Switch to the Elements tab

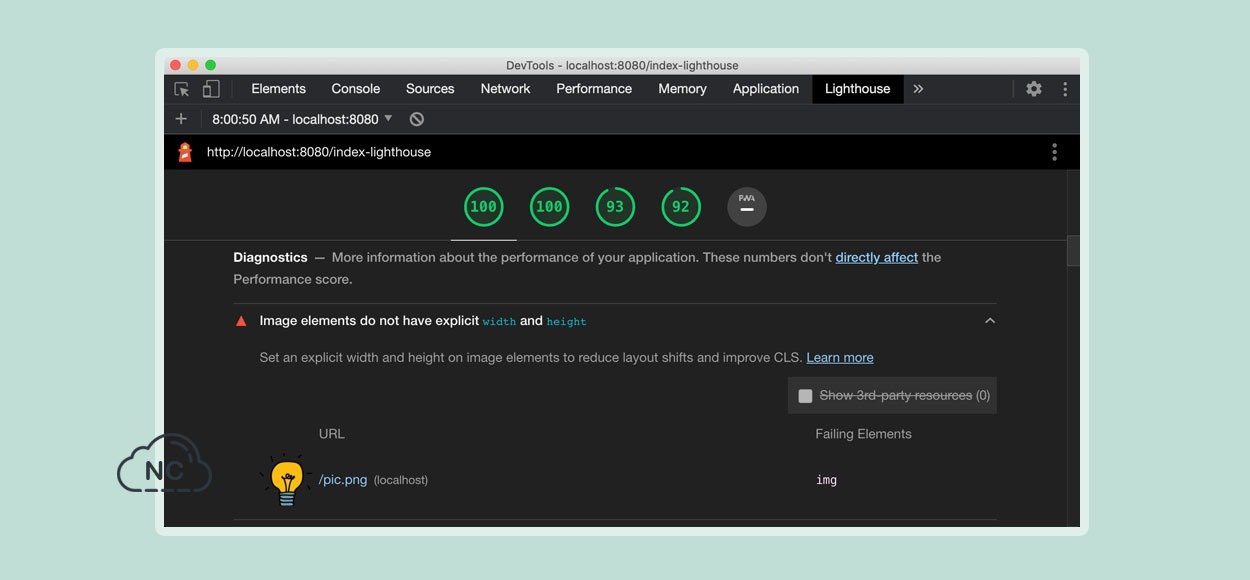[279, 89]
